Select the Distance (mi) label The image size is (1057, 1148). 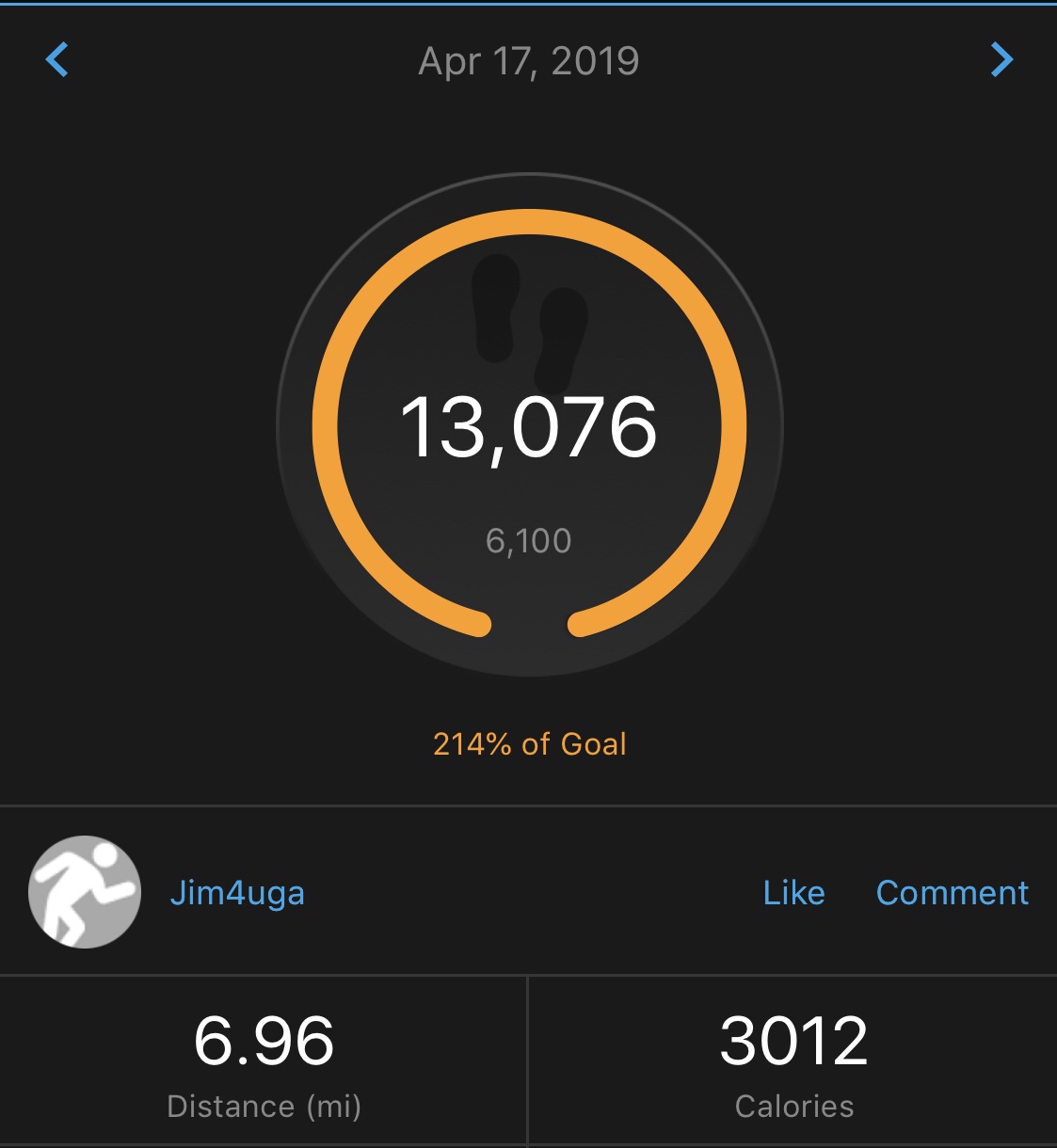point(264,1107)
